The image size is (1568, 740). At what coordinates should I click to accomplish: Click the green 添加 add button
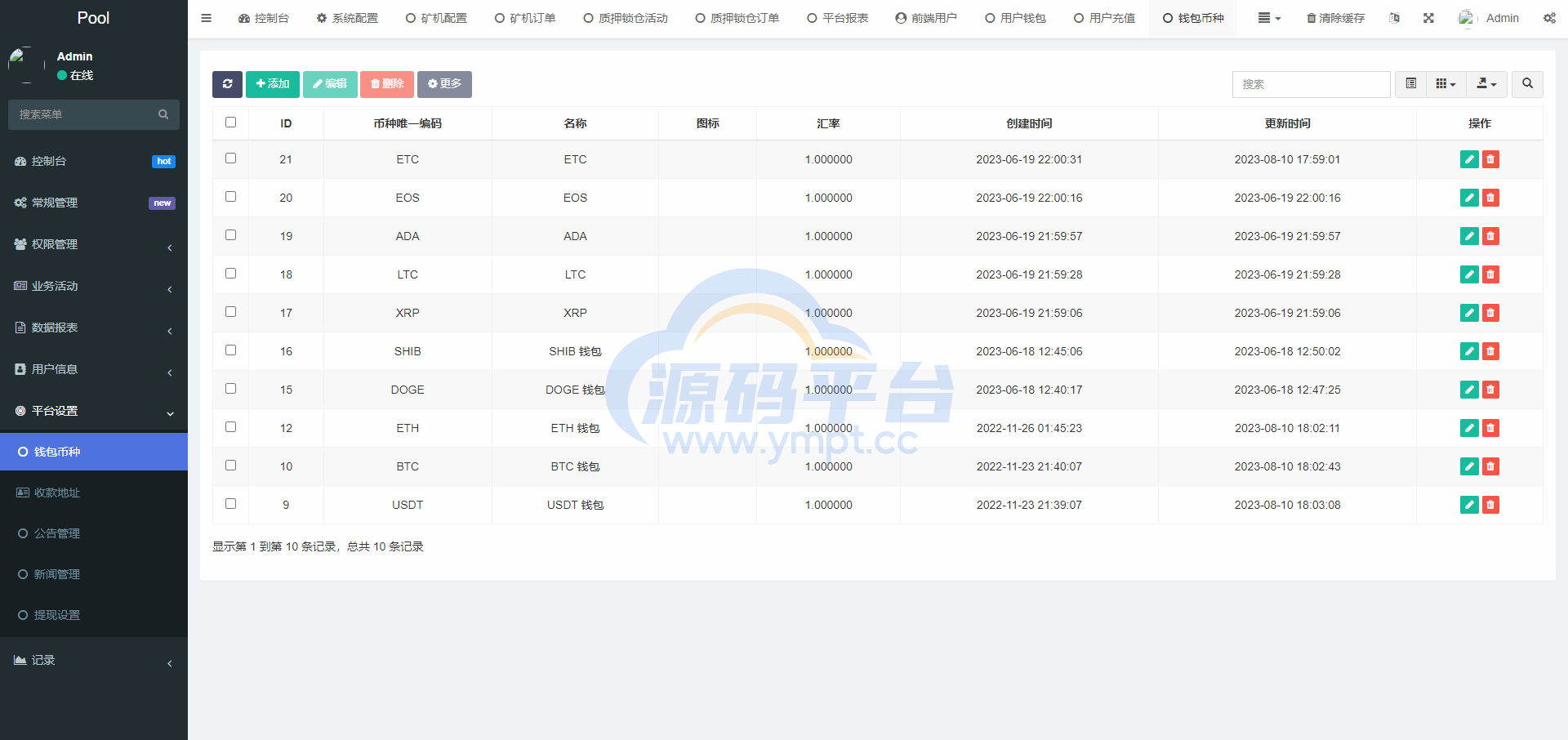pyautogui.click(x=273, y=84)
